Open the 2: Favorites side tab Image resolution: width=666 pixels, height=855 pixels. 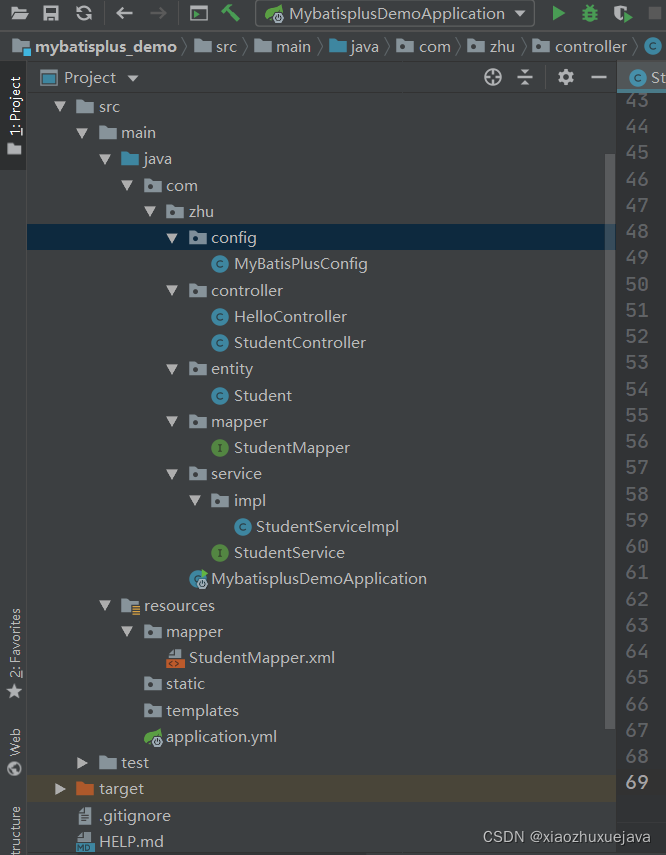coord(14,650)
